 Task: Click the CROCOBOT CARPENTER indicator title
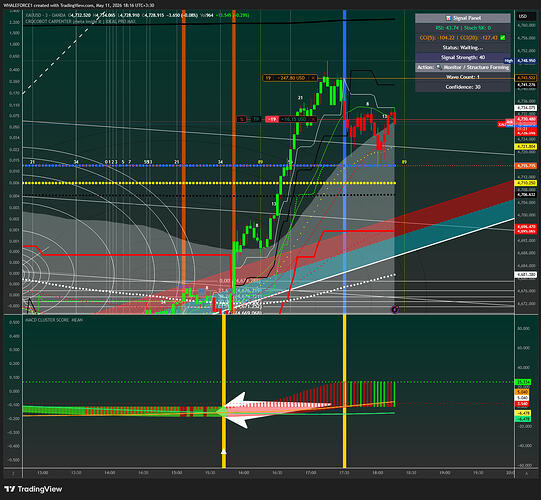(48, 21)
